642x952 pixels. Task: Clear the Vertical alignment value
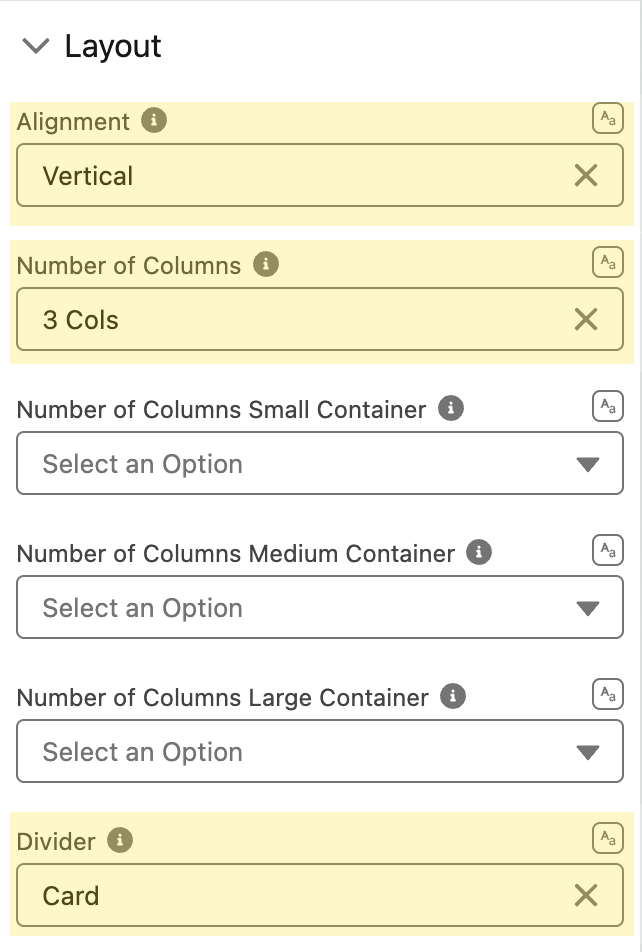(x=586, y=175)
